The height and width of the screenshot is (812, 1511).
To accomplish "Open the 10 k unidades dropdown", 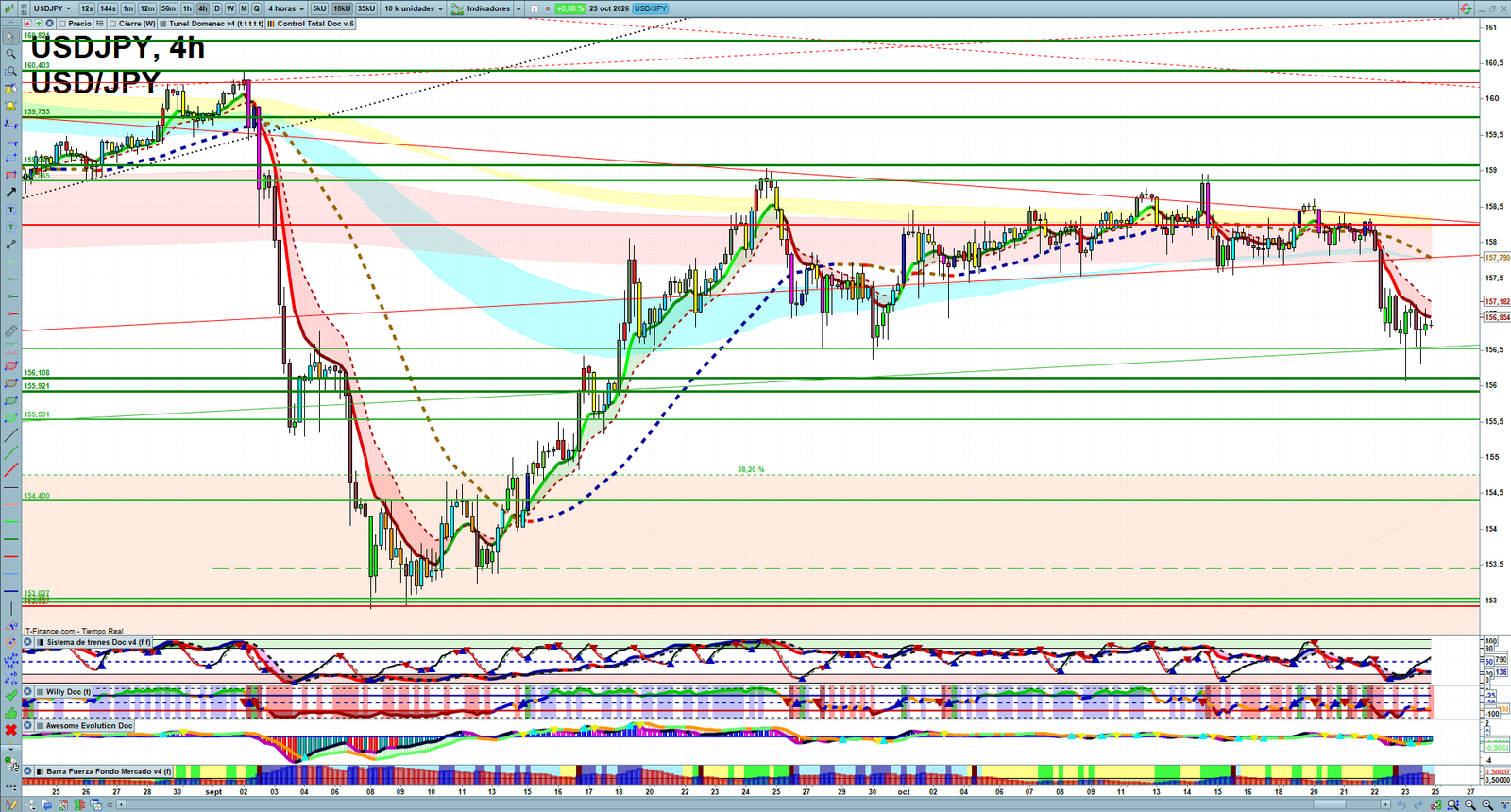I will (x=414, y=8).
